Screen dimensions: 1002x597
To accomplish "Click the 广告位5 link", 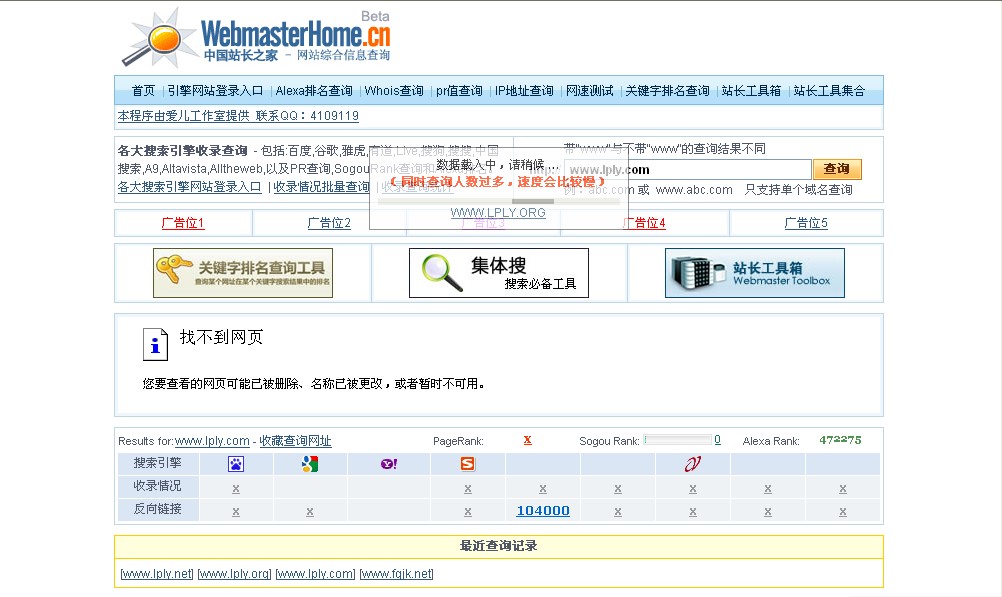I will (x=806, y=223).
